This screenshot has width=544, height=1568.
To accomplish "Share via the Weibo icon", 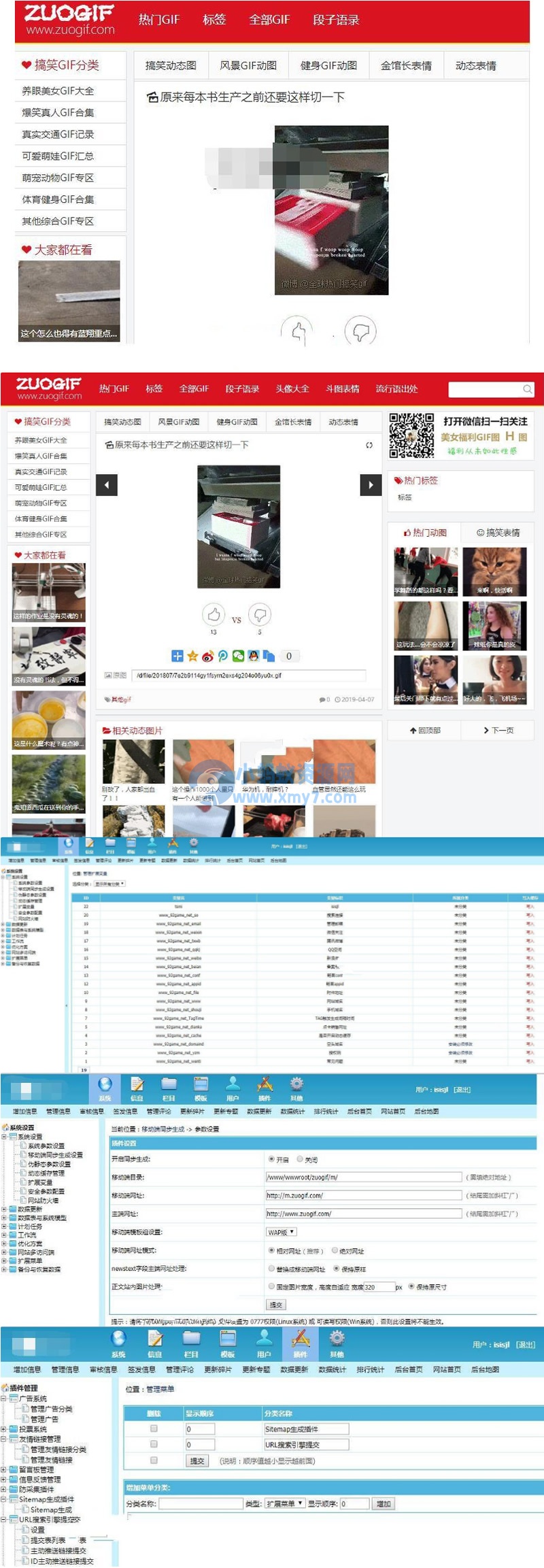I will click(207, 656).
